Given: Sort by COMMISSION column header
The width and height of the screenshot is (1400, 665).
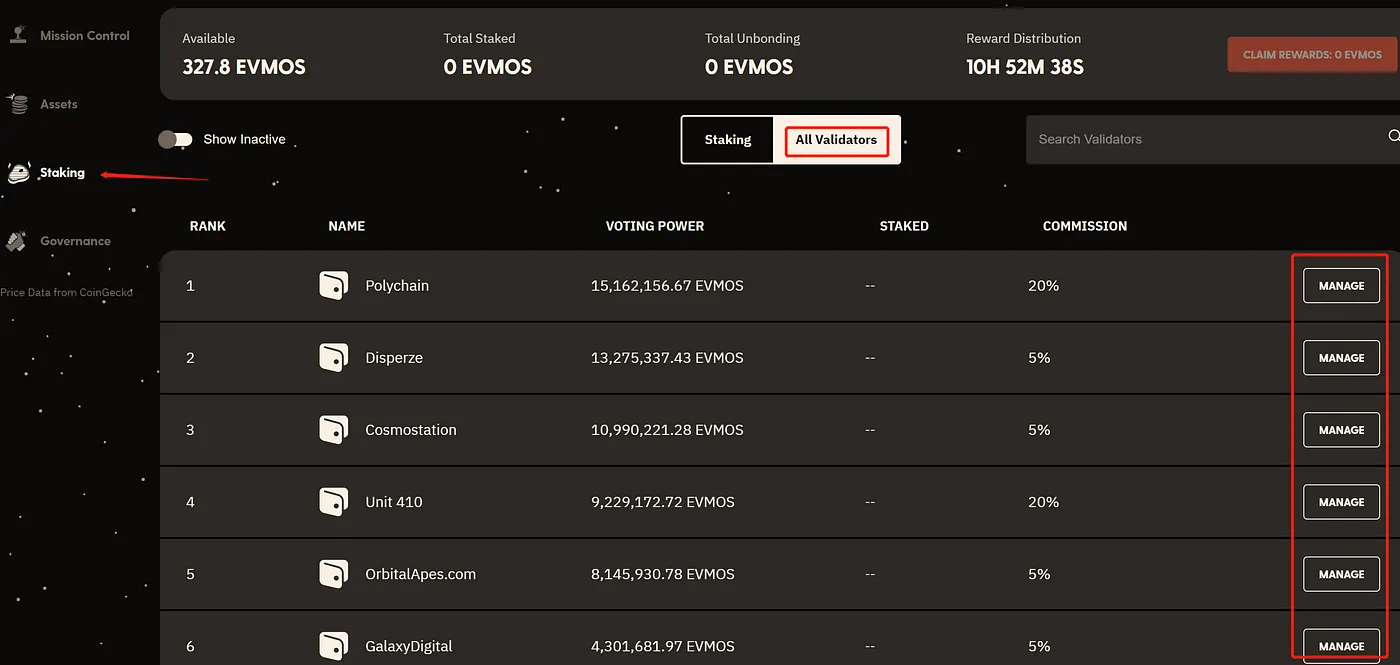Looking at the screenshot, I should coord(1085,226).
